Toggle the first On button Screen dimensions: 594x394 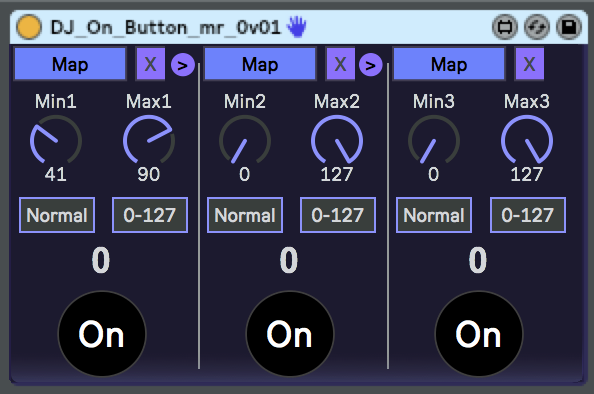[x=102, y=334]
